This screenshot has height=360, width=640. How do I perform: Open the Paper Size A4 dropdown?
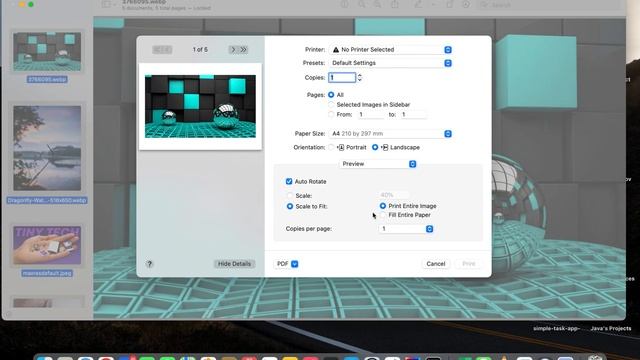[391, 133]
